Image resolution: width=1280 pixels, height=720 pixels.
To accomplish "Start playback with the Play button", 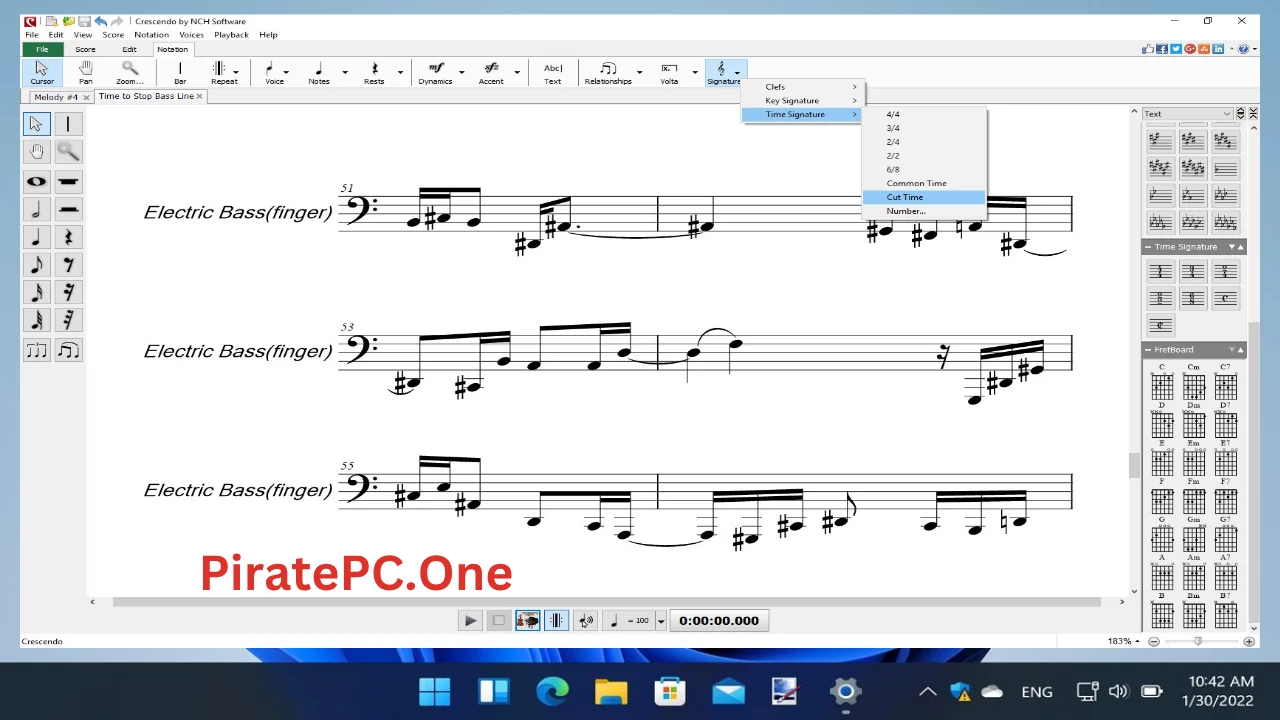I will pos(470,620).
